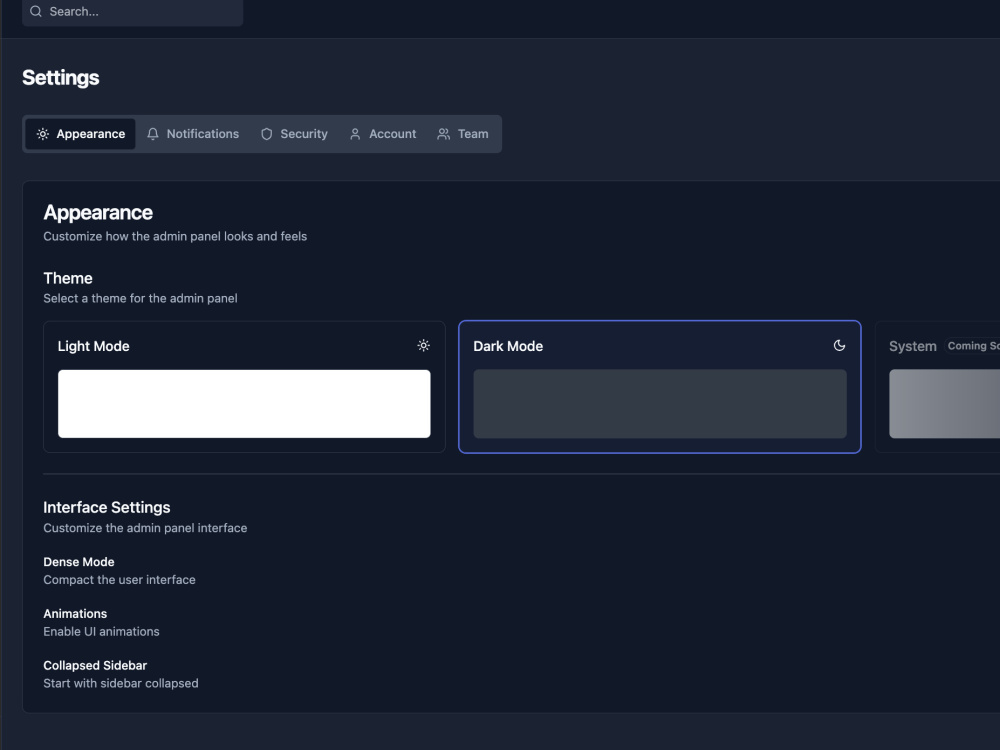Click the magnifier icon in the search box
1000x750 pixels.
point(36,11)
